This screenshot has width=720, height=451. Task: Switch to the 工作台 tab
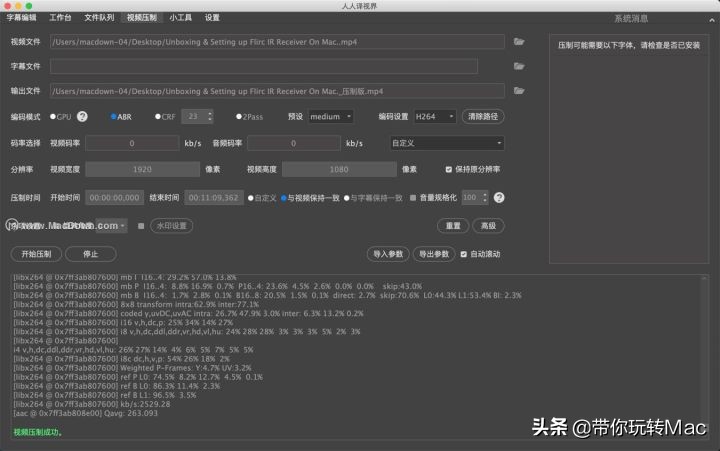(60, 17)
